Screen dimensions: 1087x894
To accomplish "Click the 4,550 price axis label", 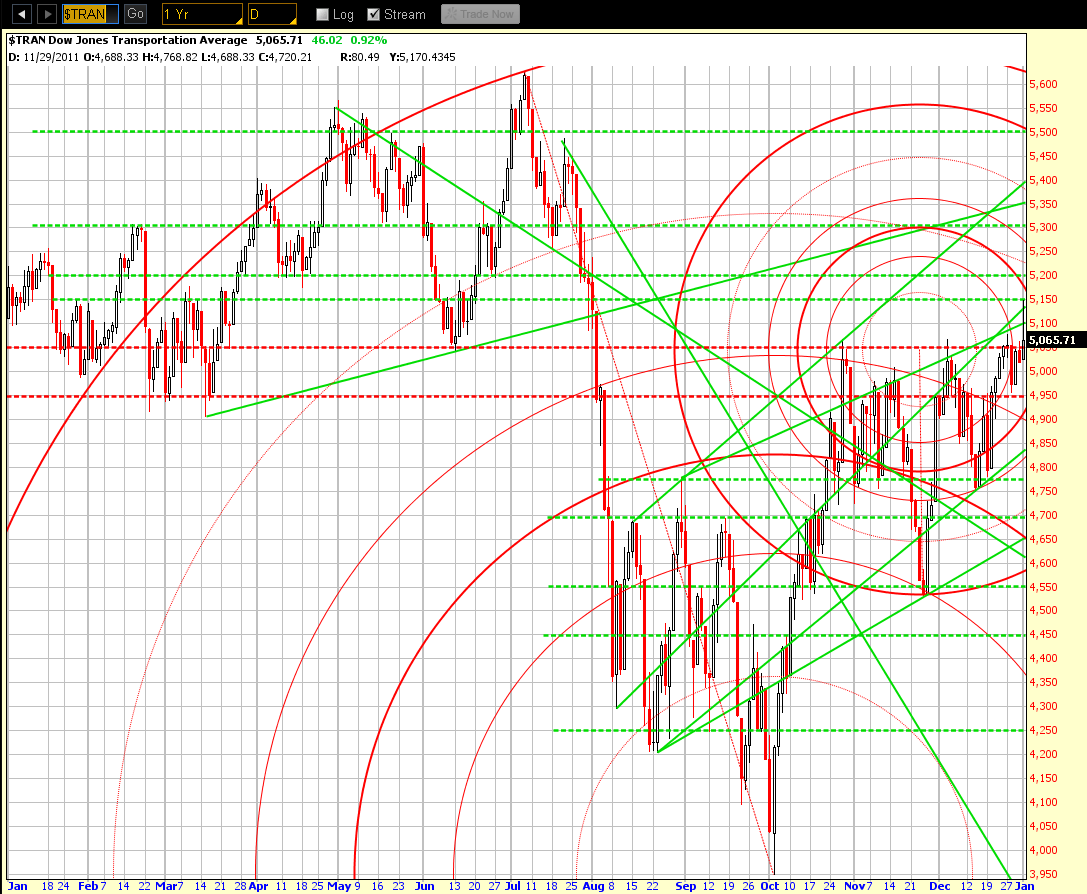I will tap(1043, 587).
